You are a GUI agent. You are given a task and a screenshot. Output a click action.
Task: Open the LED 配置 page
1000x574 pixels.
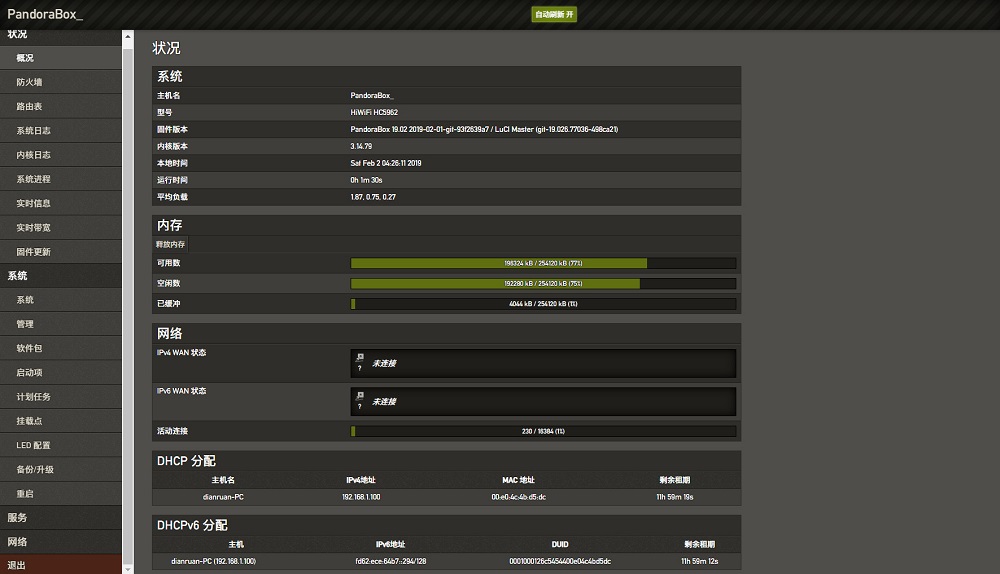(61, 445)
